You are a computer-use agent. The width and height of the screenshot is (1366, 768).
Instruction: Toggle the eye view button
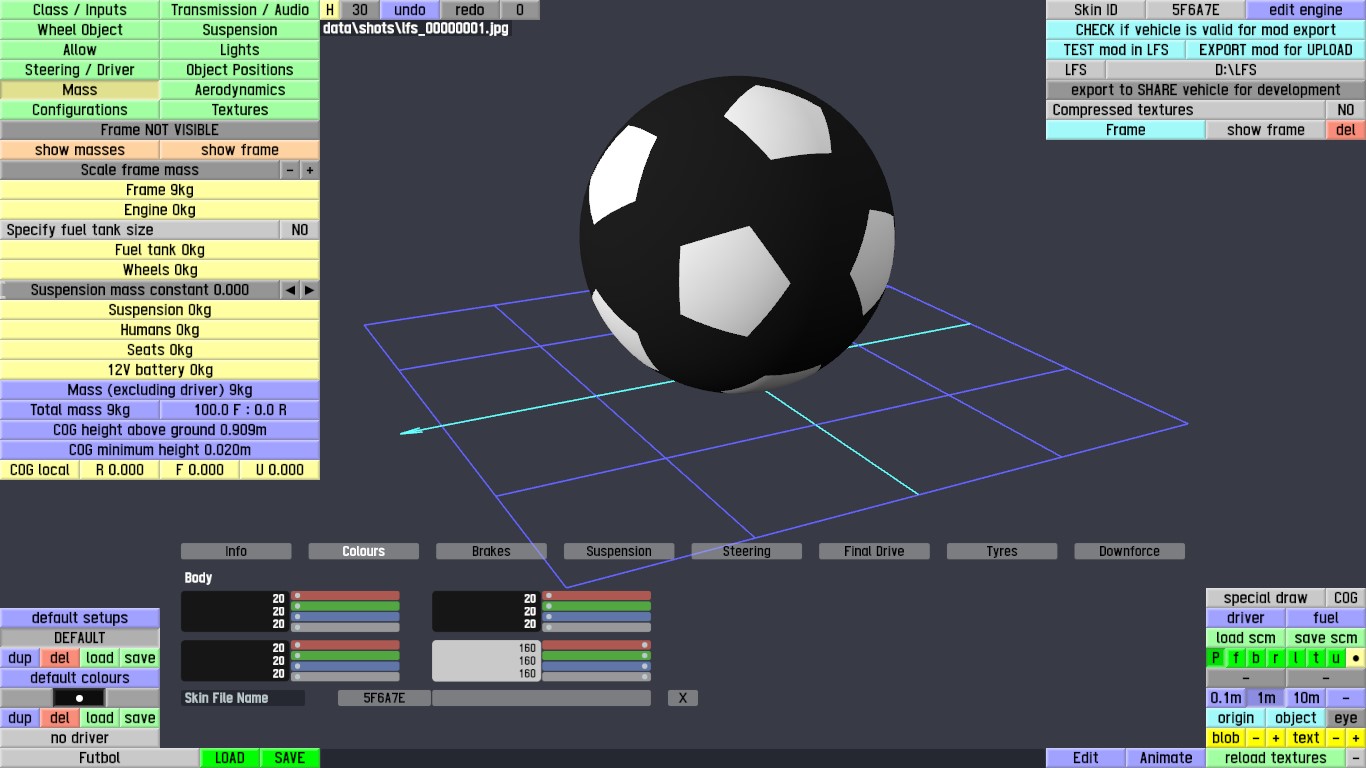click(x=1346, y=718)
